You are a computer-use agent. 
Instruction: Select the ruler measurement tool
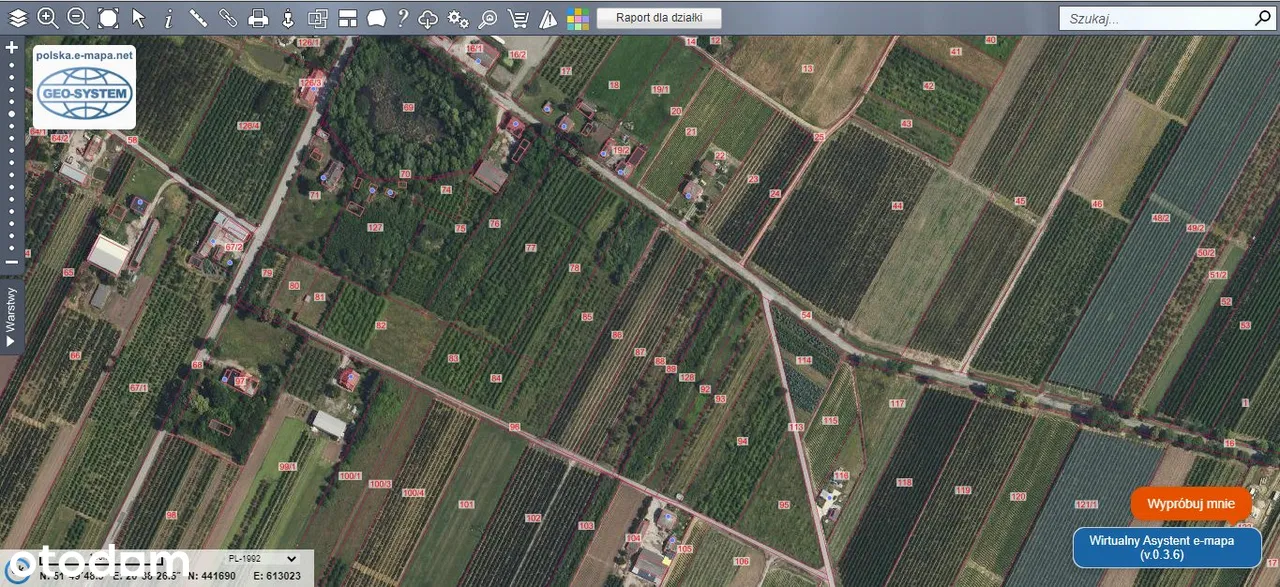tap(198, 18)
